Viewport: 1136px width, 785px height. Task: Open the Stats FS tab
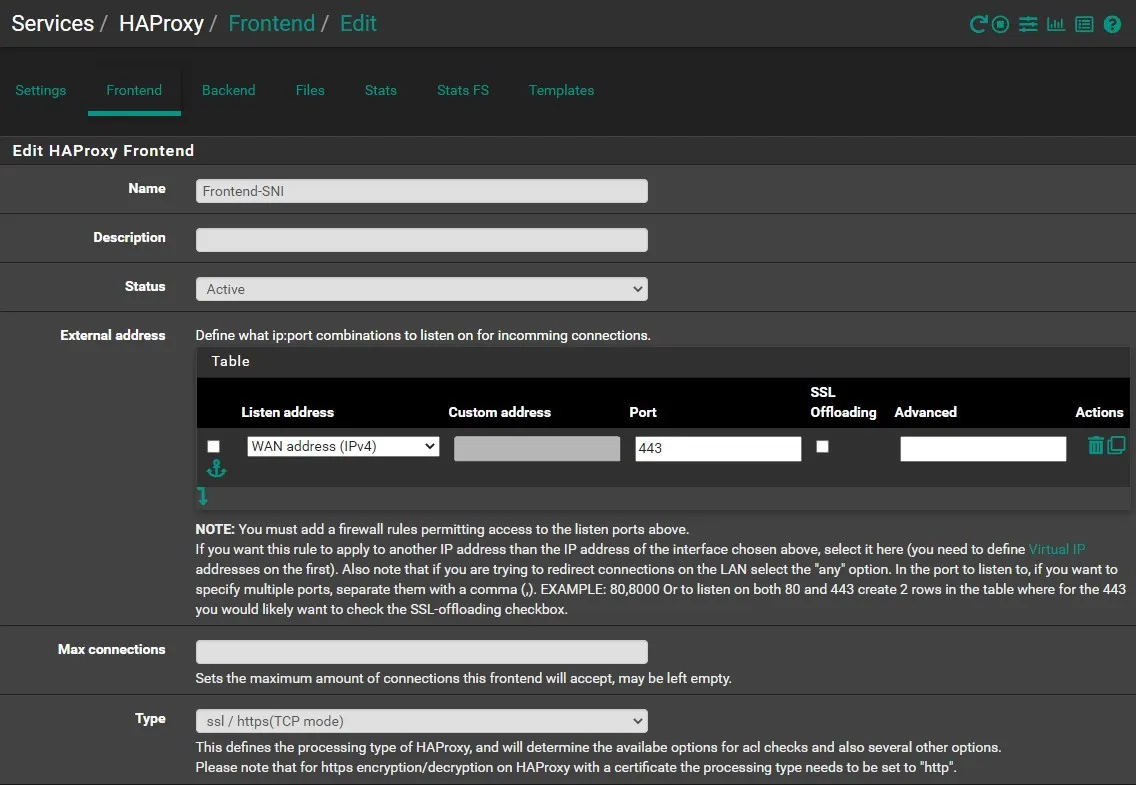click(462, 90)
